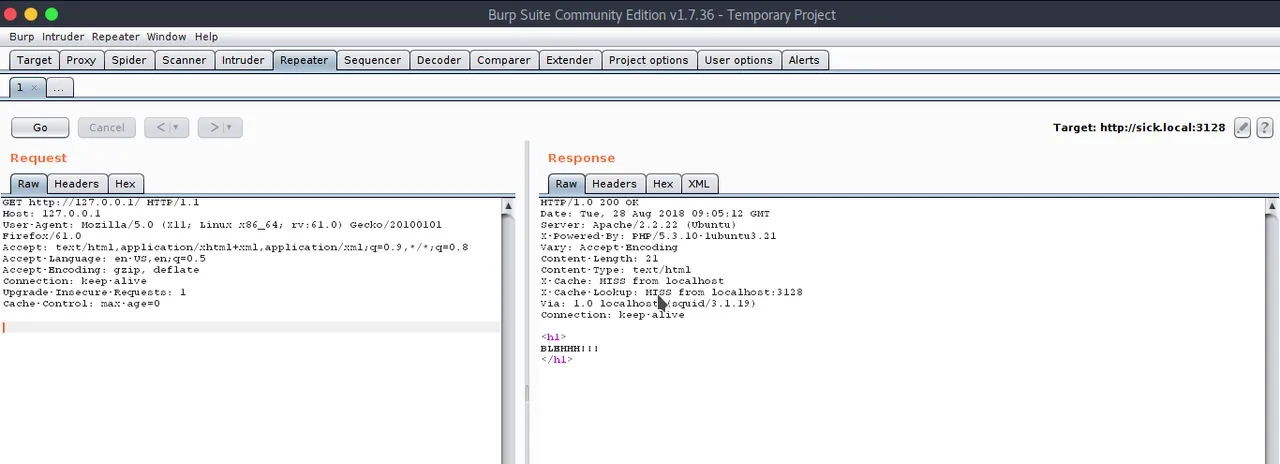This screenshot has height=464, width=1280.
Task: Click the 'Upgrade-Insecure-Requests: 1' line
Action: pos(94,293)
